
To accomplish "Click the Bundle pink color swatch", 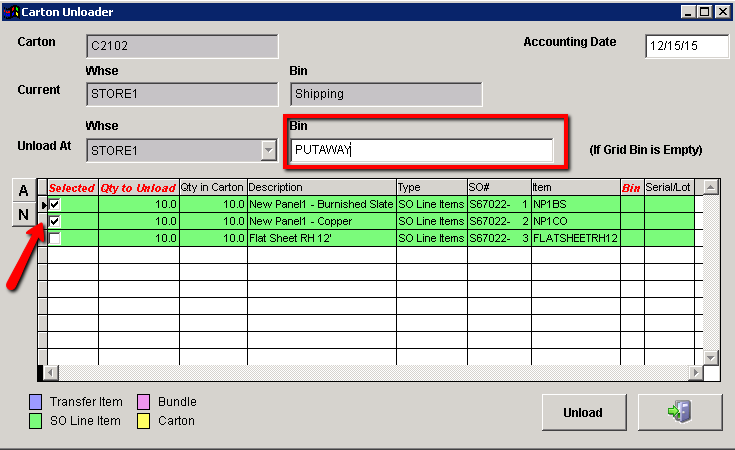I will 144,402.
